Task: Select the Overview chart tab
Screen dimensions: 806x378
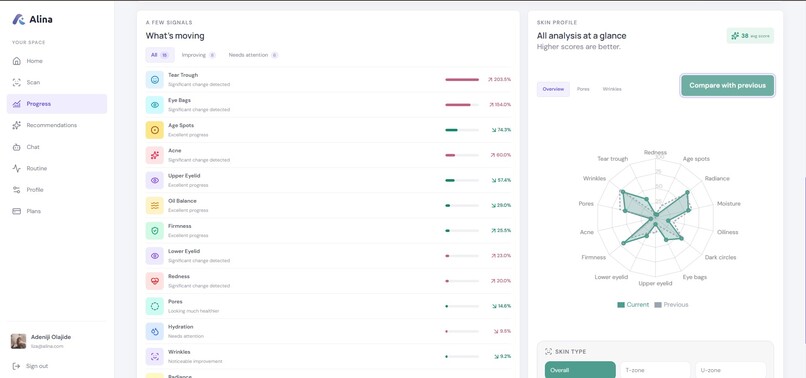Action: pyautogui.click(x=553, y=89)
